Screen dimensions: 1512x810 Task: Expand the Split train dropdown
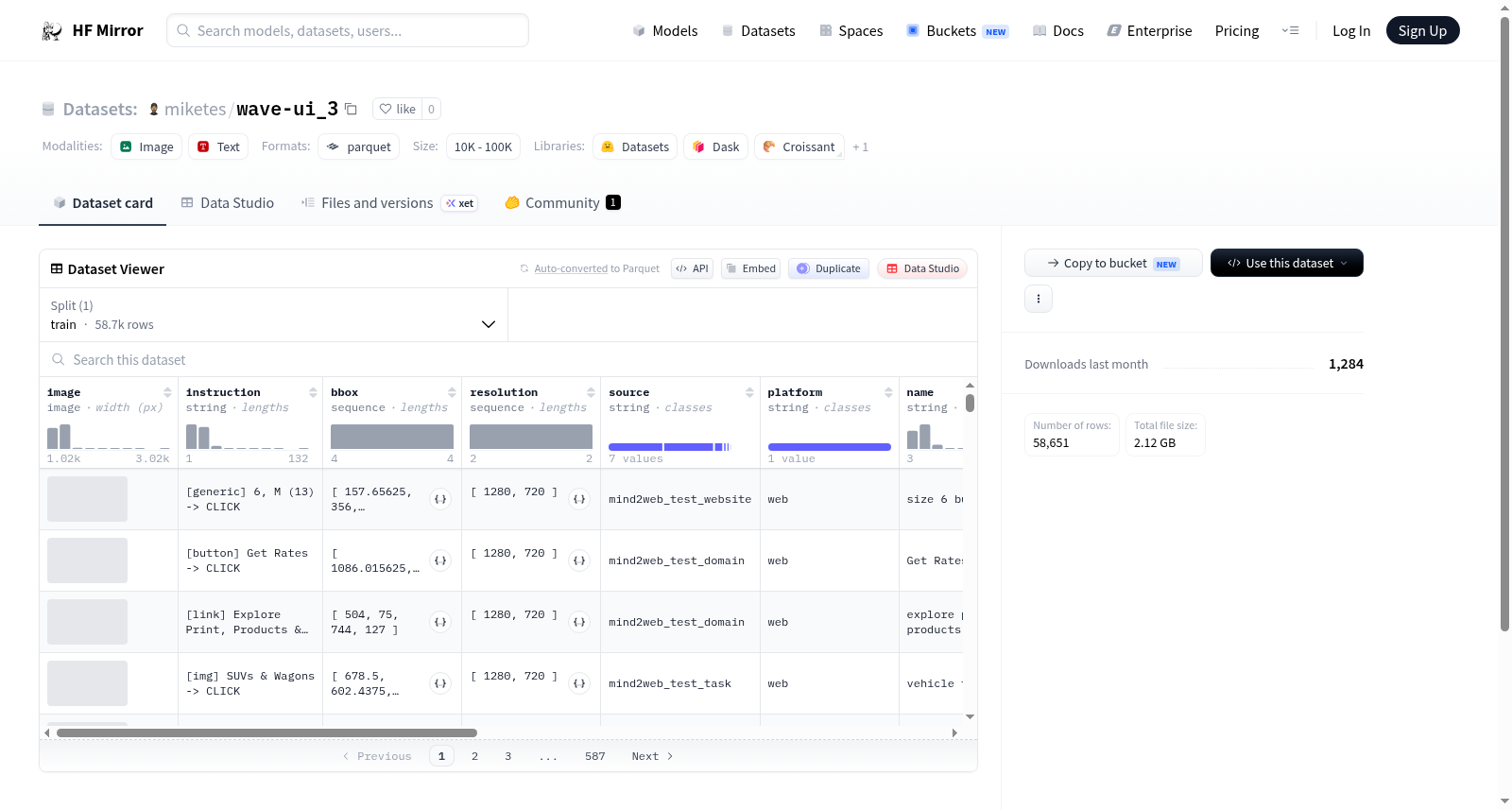pos(273,315)
